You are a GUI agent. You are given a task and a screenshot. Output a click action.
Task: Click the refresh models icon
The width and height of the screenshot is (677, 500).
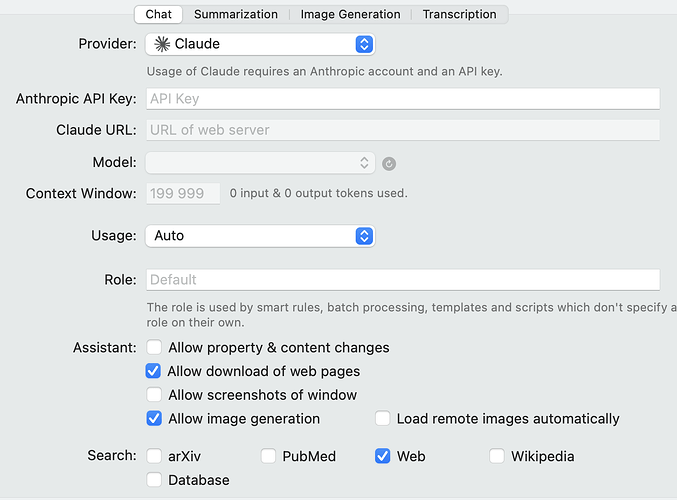pos(389,164)
